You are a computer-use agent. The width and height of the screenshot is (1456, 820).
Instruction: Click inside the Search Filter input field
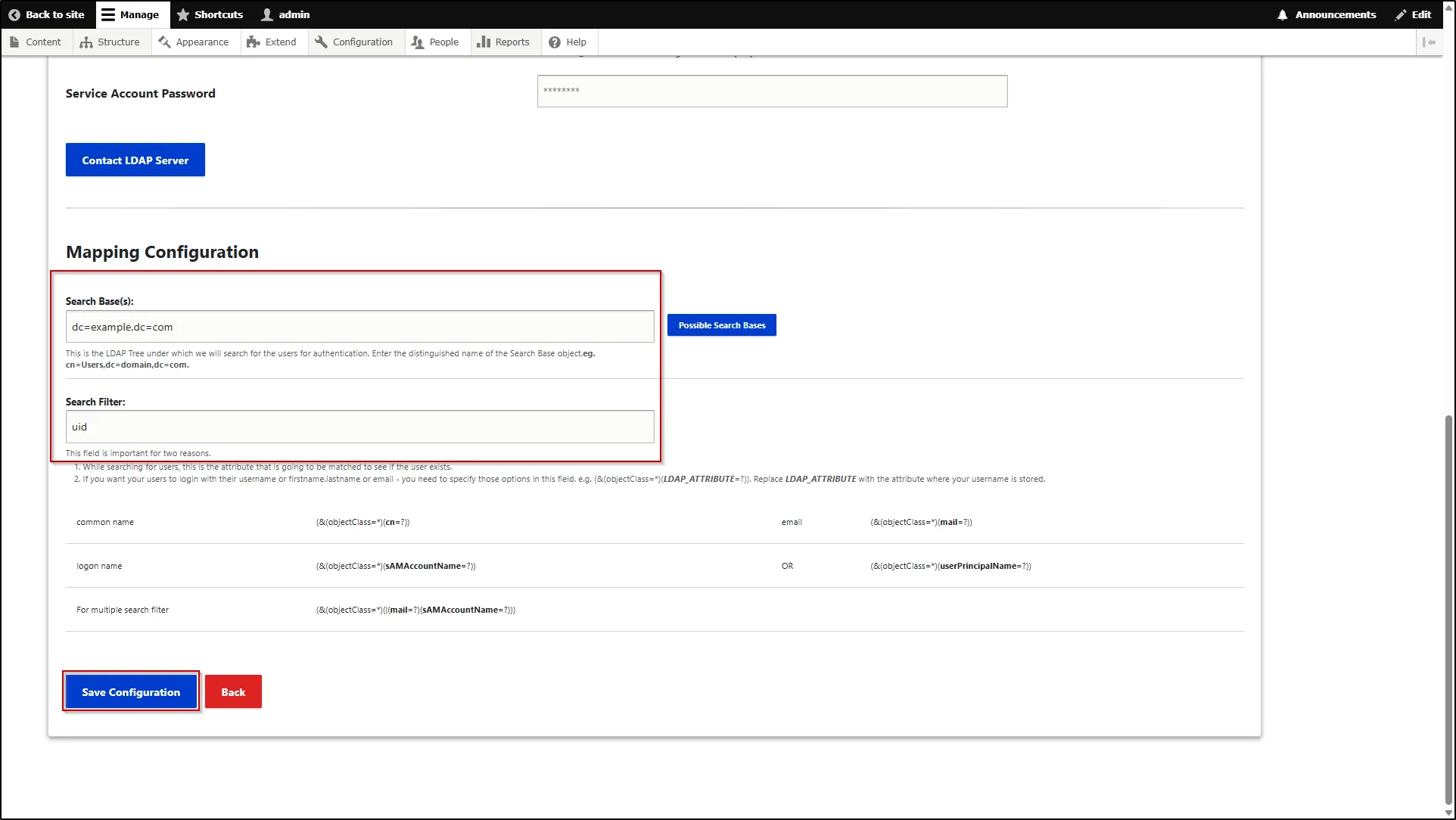359,426
